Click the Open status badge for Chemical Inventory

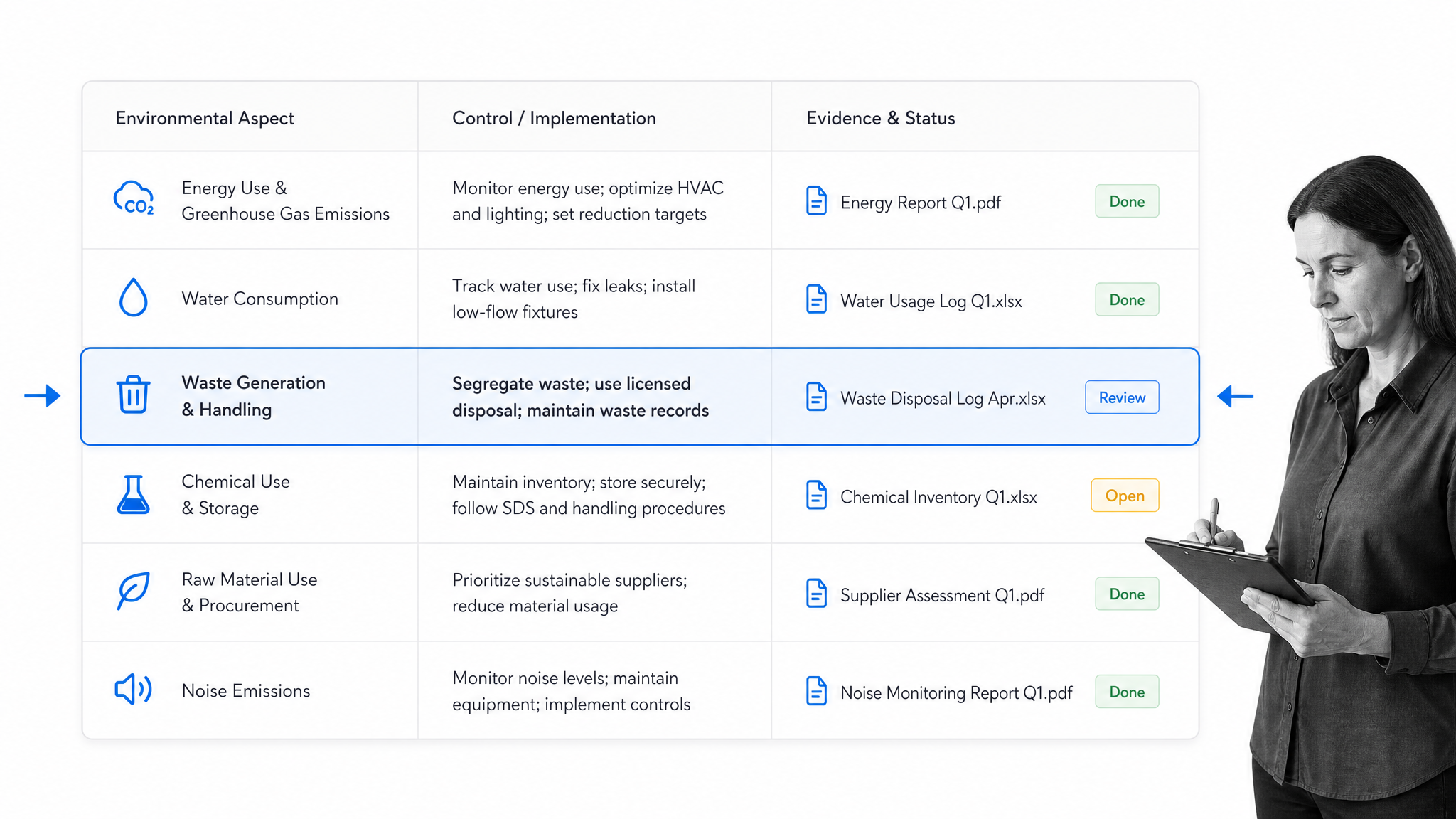[x=1125, y=496]
